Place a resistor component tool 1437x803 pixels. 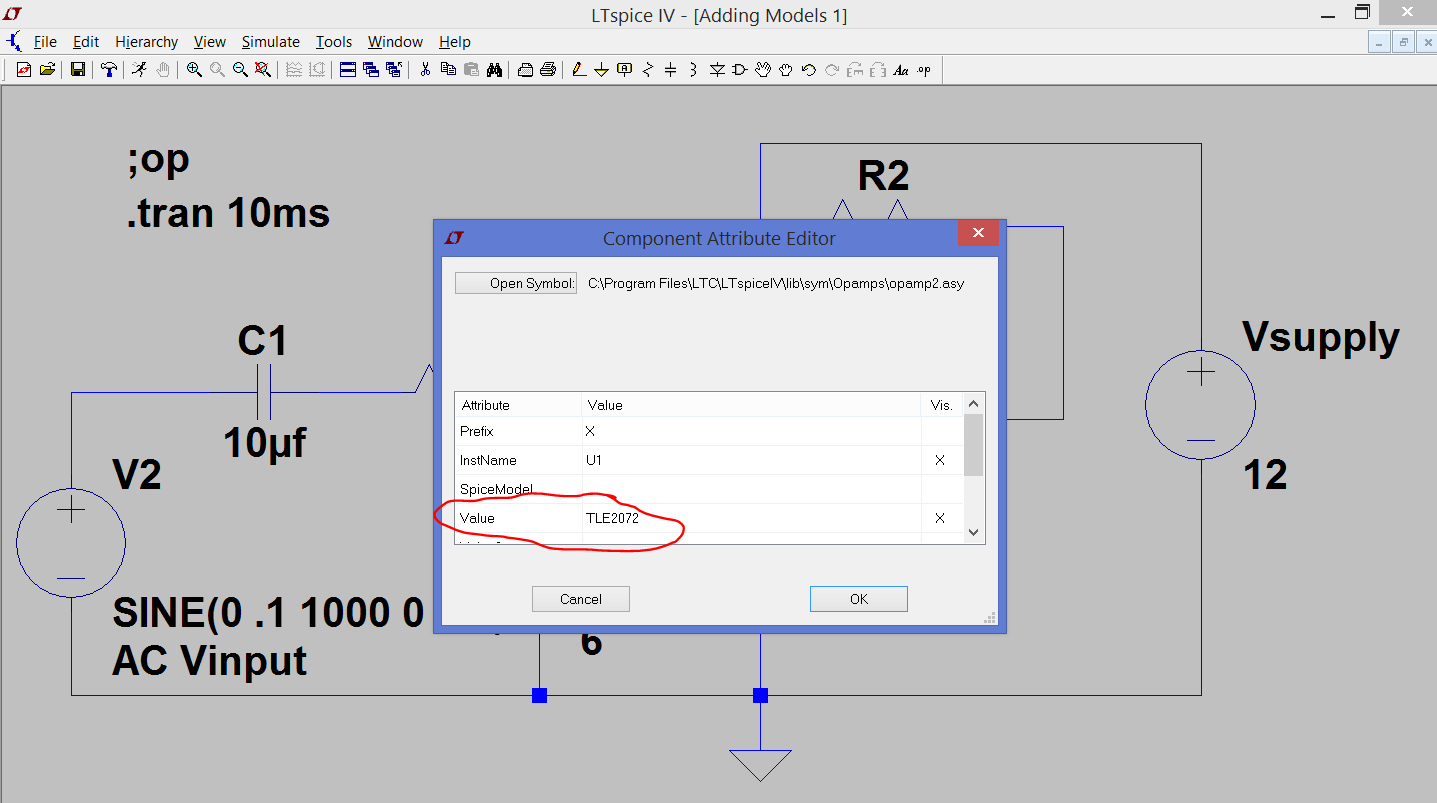[x=648, y=70]
